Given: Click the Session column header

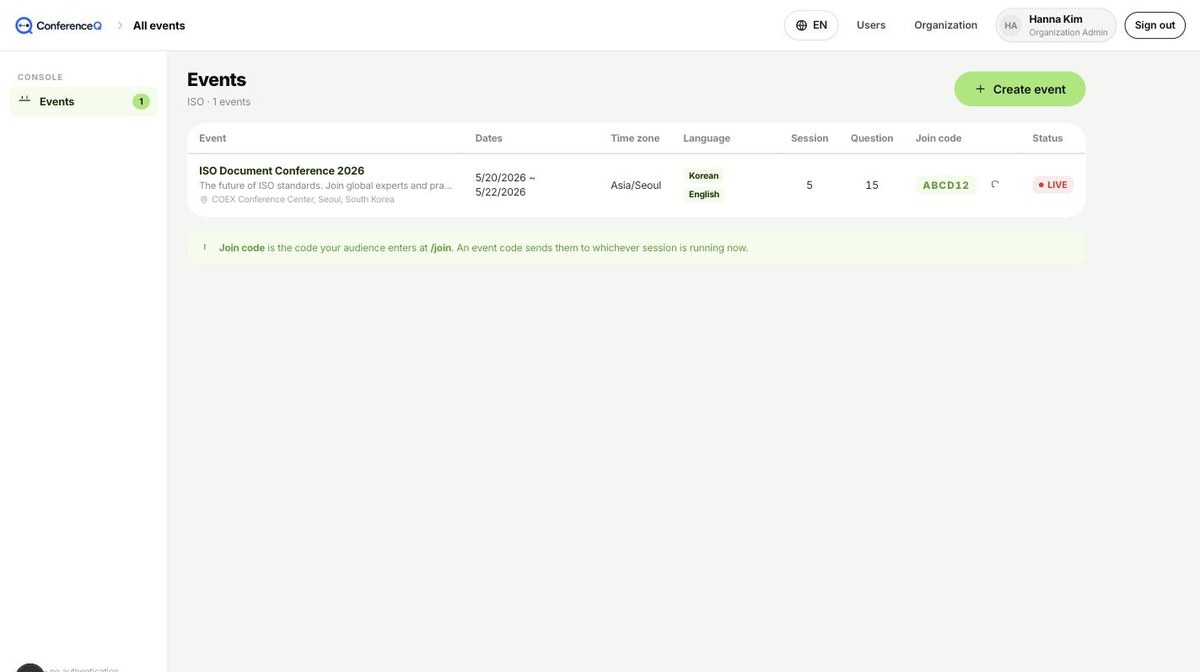Looking at the screenshot, I should [810, 138].
